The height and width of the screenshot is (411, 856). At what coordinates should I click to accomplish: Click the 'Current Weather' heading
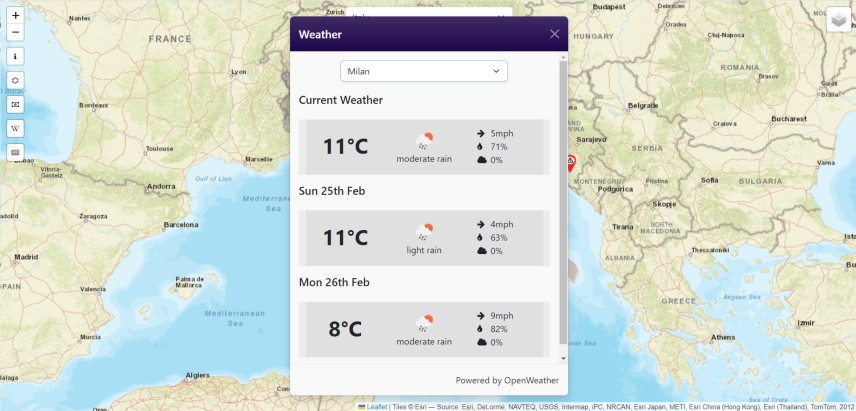click(x=341, y=100)
